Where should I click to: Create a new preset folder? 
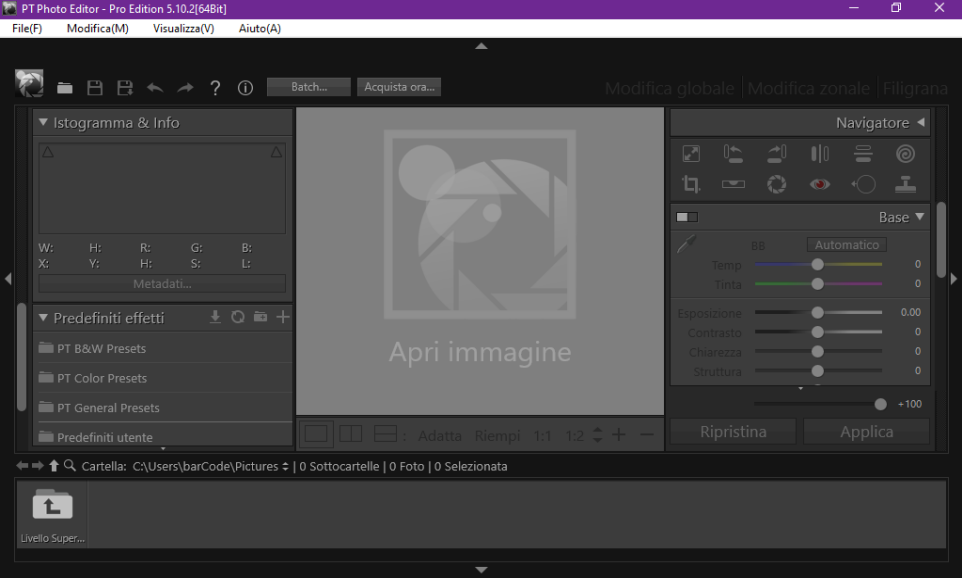tap(261, 317)
